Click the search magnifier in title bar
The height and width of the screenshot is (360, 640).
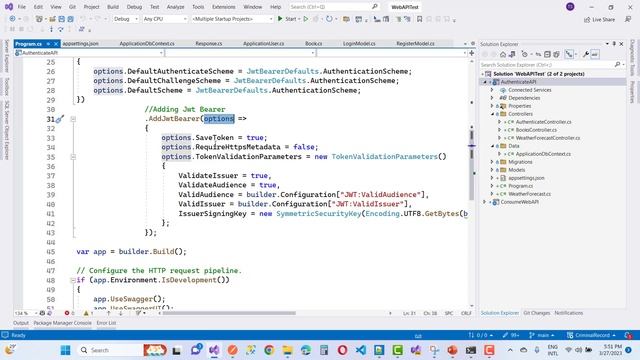click(x=374, y=7)
